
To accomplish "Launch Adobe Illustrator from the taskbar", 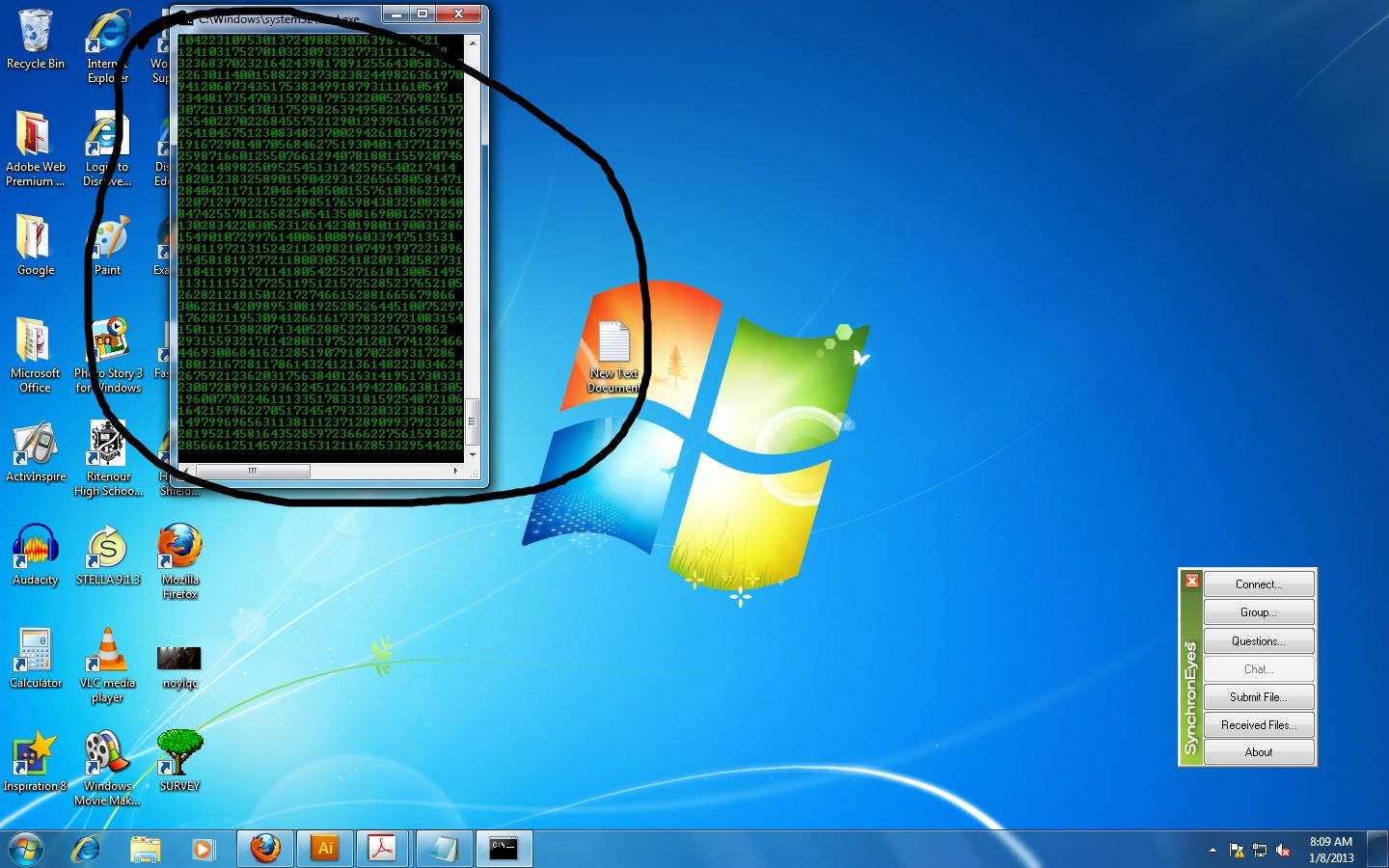I will click(x=324, y=849).
